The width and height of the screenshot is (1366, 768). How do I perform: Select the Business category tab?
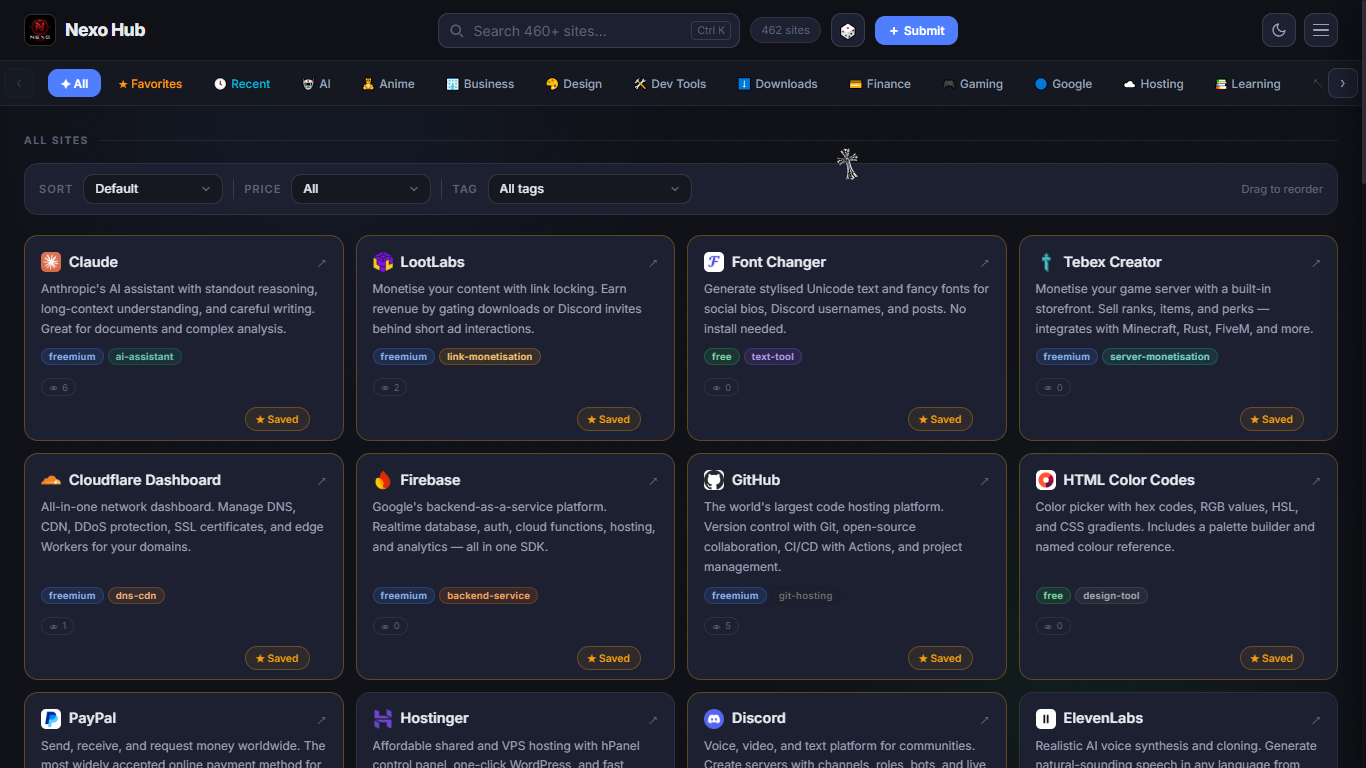pos(480,84)
